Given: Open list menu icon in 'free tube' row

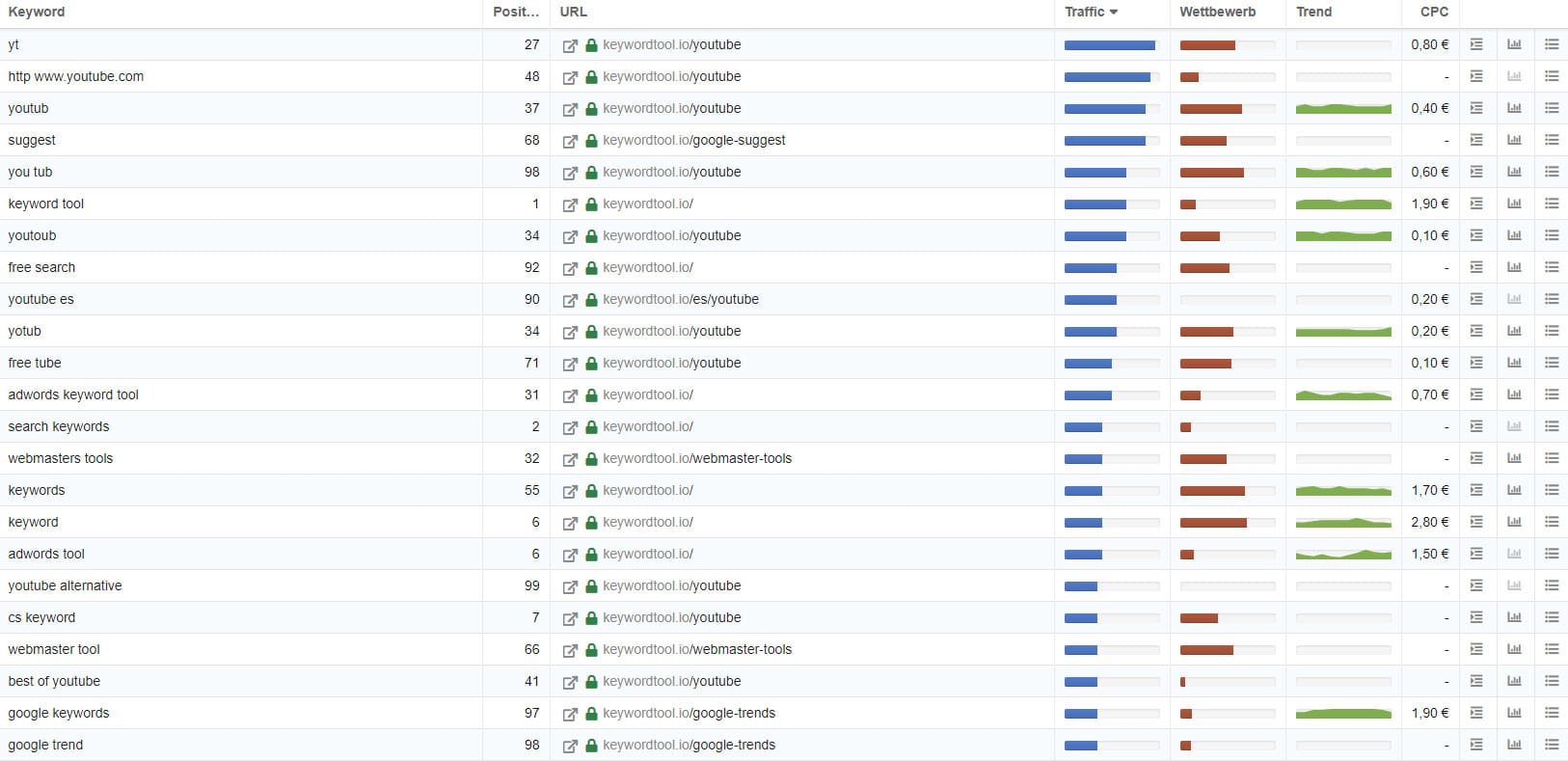Looking at the screenshot, I should click(1552, 363).
